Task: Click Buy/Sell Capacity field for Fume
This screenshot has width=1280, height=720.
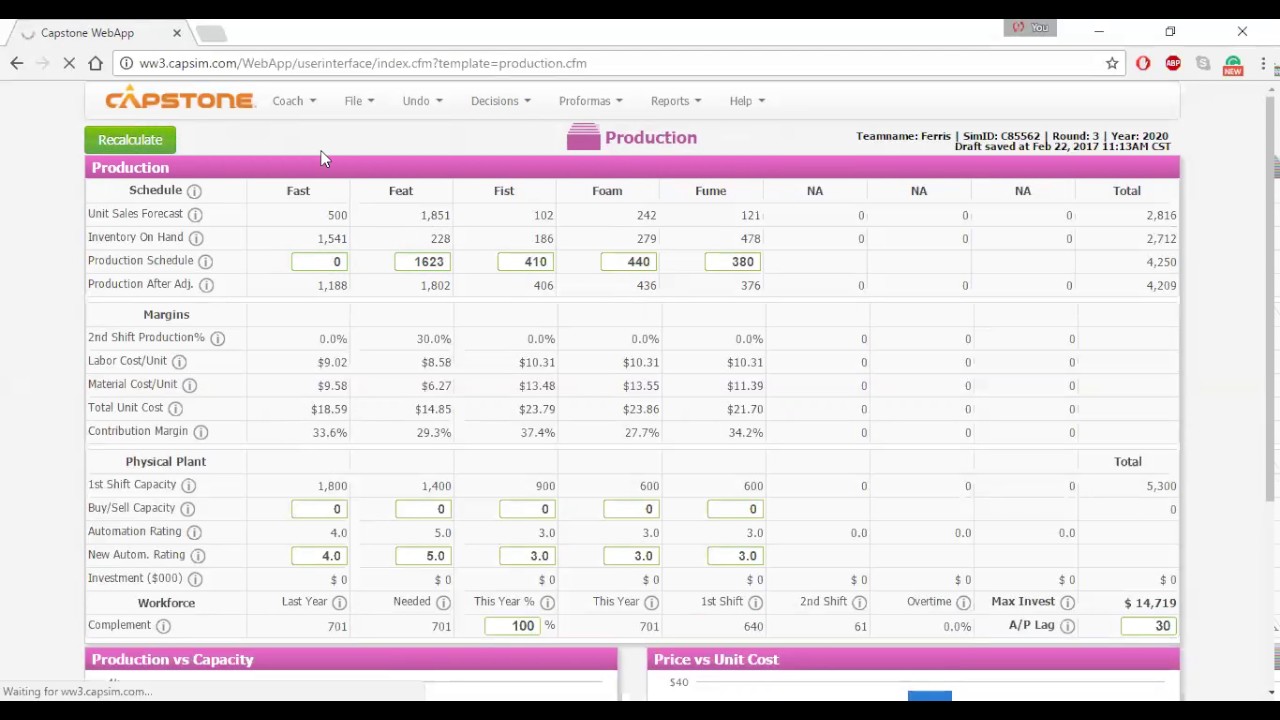Action: tap(735, 509)
